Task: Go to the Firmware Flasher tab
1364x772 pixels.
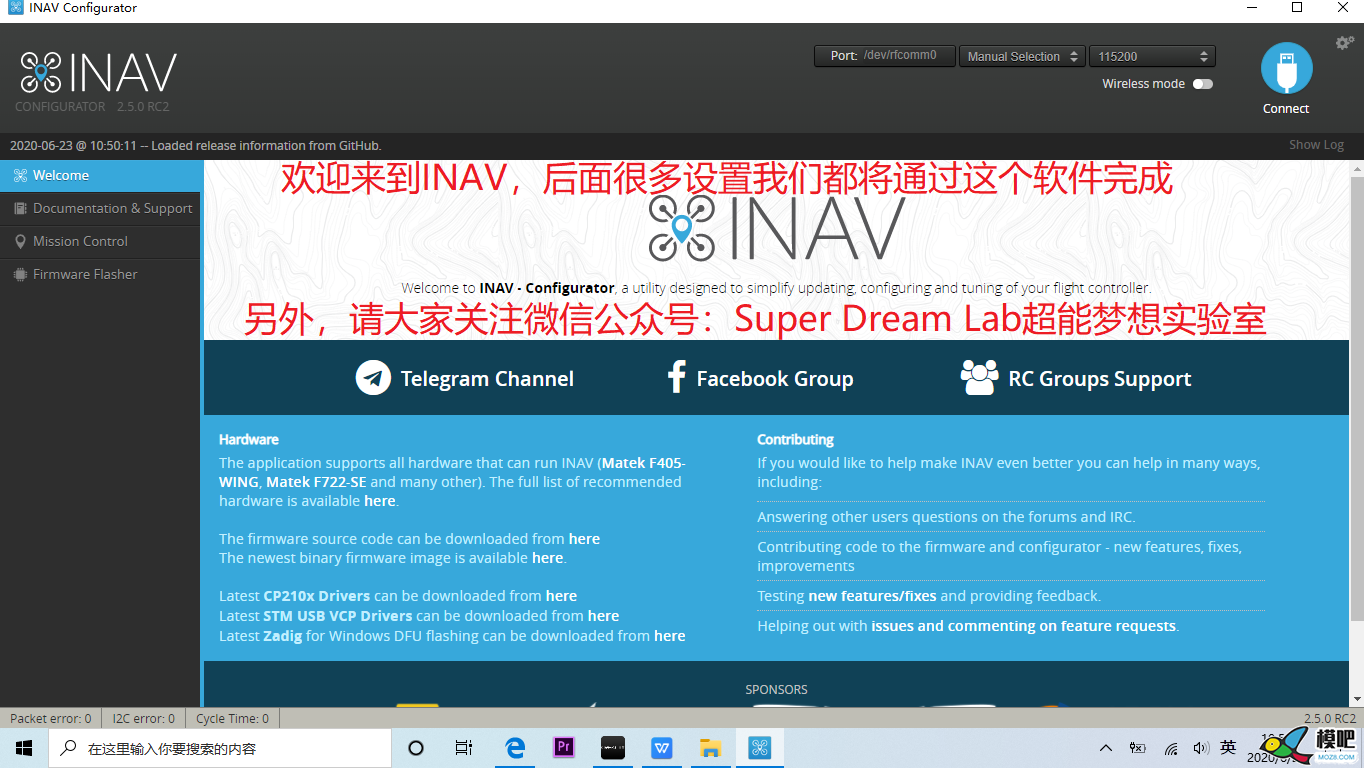Action: (x=100, y=274)
